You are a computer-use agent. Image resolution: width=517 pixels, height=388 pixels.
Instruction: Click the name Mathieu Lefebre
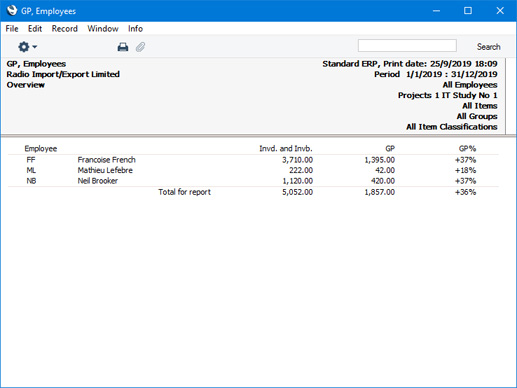[x=105, y=170]
